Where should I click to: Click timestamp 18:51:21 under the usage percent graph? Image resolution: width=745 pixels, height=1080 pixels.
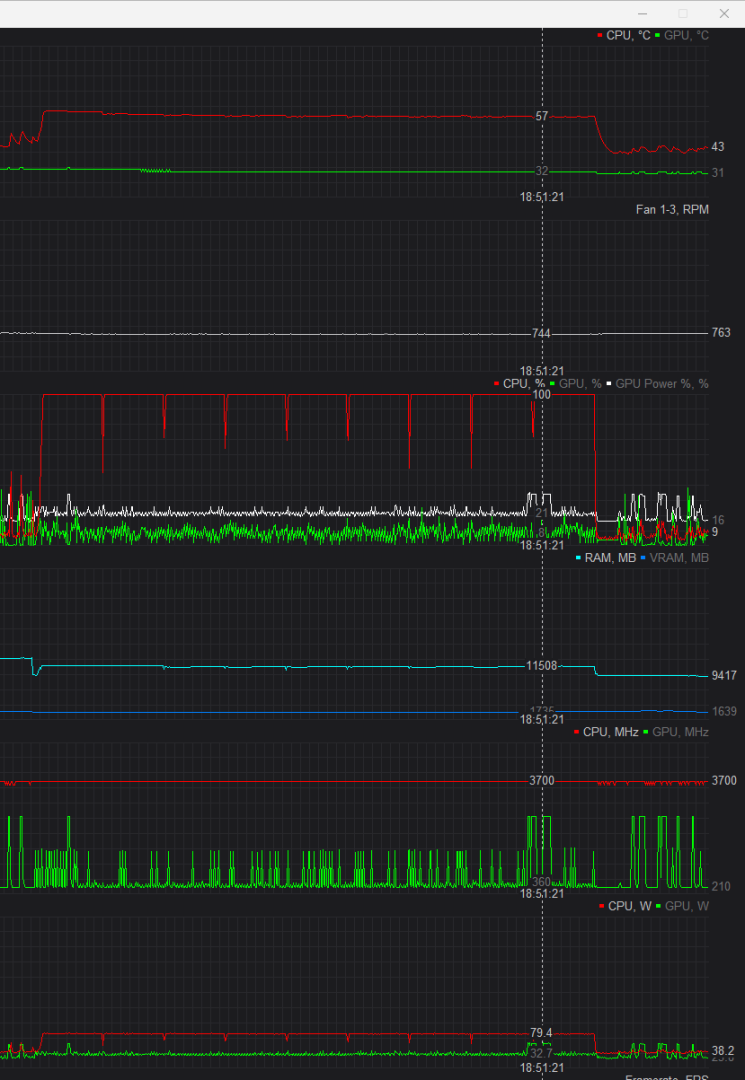[542, 546]
